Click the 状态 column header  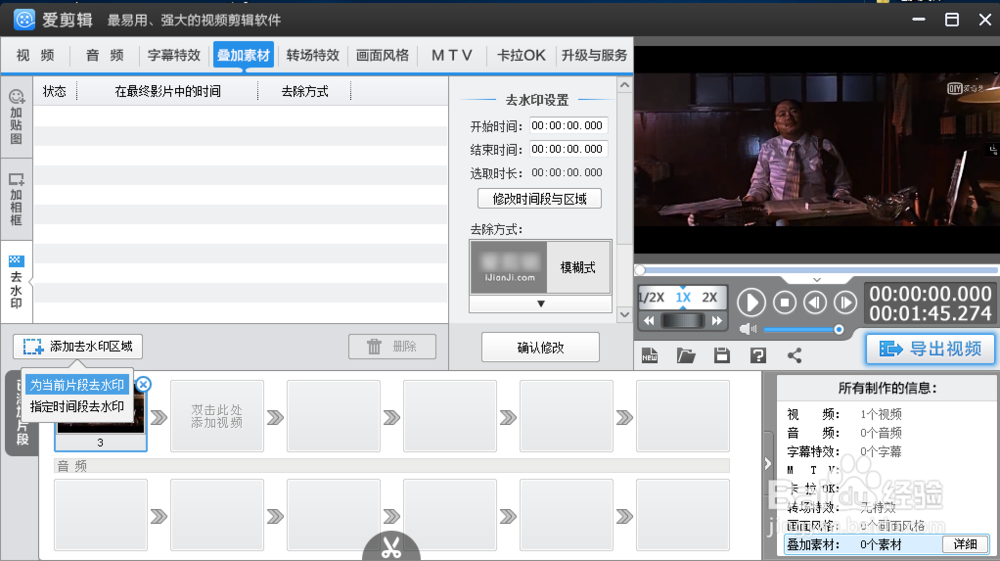(55, 91)
